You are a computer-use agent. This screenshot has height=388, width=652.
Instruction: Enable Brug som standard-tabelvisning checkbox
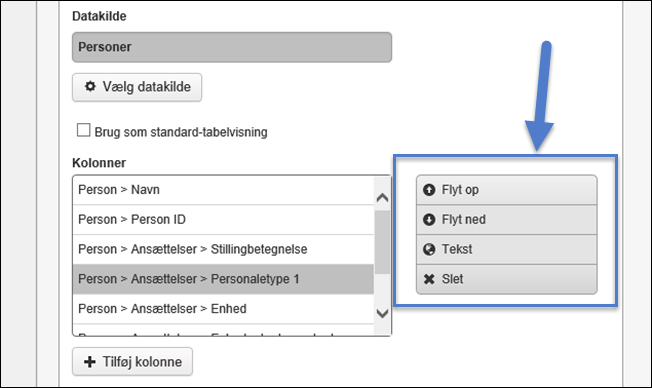(84, 130)
